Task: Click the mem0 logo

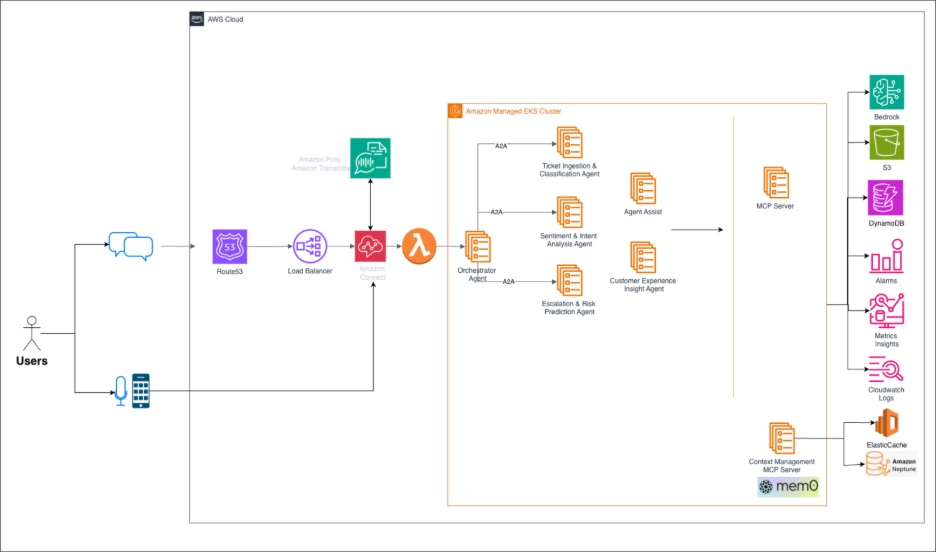Action: pos(788,487)
